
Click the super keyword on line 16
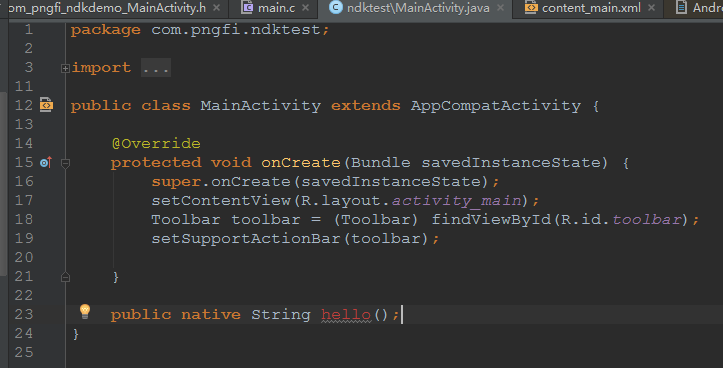(176, 182)
